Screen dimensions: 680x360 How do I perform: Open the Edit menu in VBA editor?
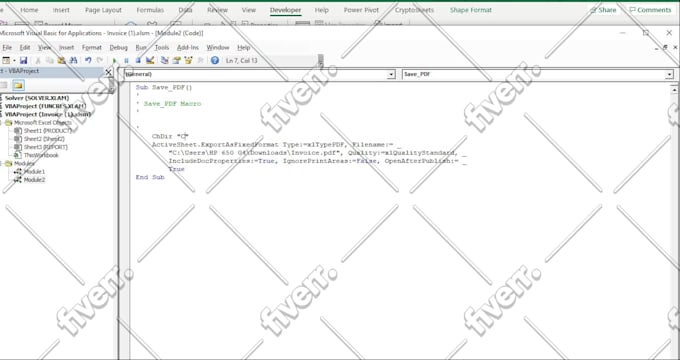tap(25, 47)
